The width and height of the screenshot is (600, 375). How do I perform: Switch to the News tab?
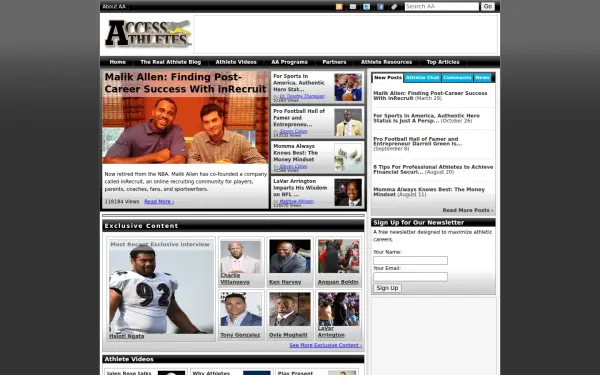482,78
